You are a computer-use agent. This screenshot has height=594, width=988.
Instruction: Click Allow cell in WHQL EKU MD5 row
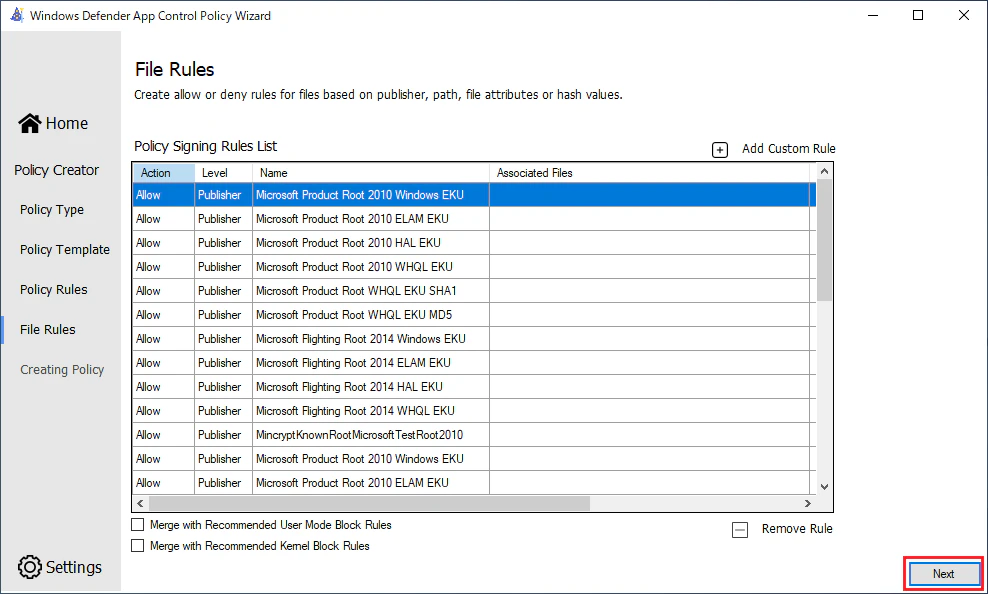[x=164, y=314]
